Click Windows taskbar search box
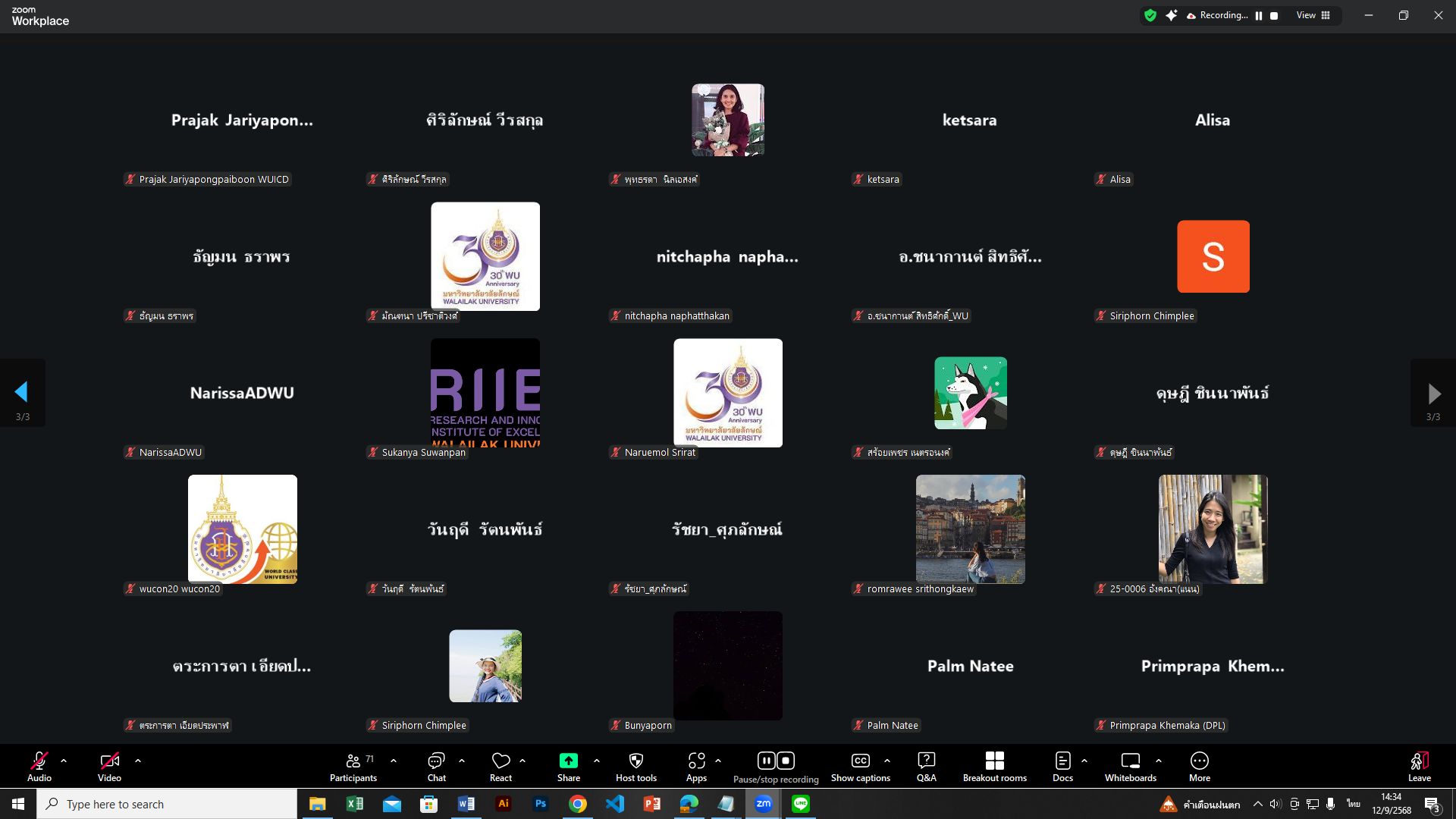Image resolution: width=1456 pixels, height=819 pixels. (167, 804)
